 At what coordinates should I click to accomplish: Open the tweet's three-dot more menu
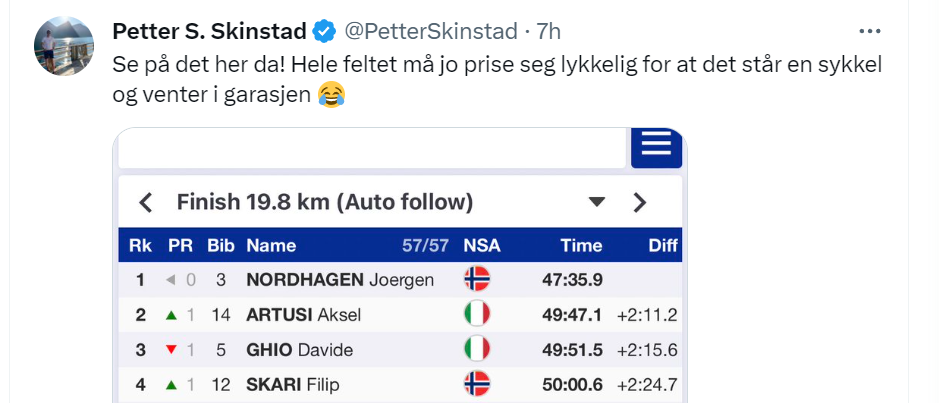(x=871, y=31)
